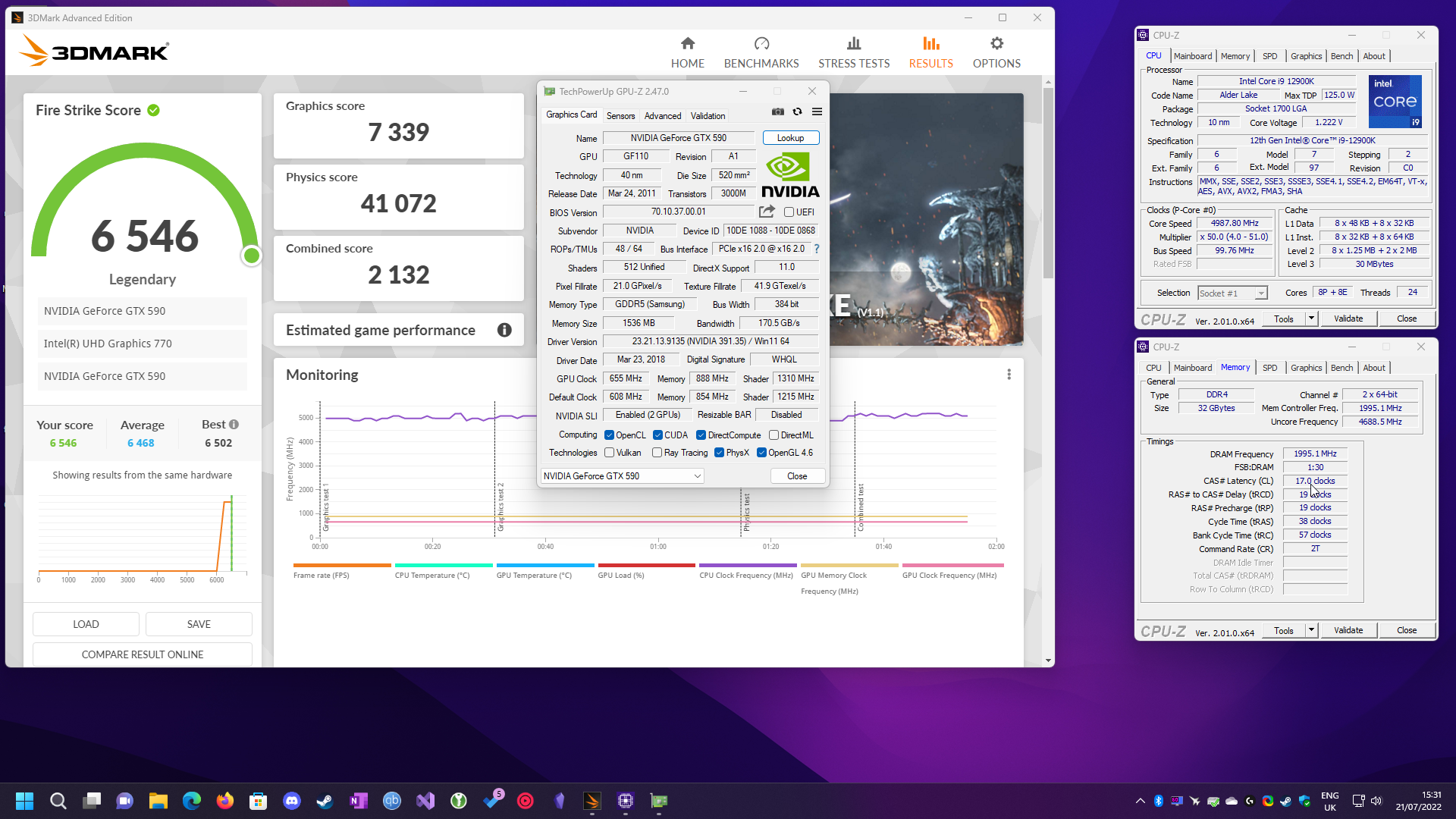Click the BIOS export share icon
The height and width of the screenshot is (819, 1456).
pos(767,212)
